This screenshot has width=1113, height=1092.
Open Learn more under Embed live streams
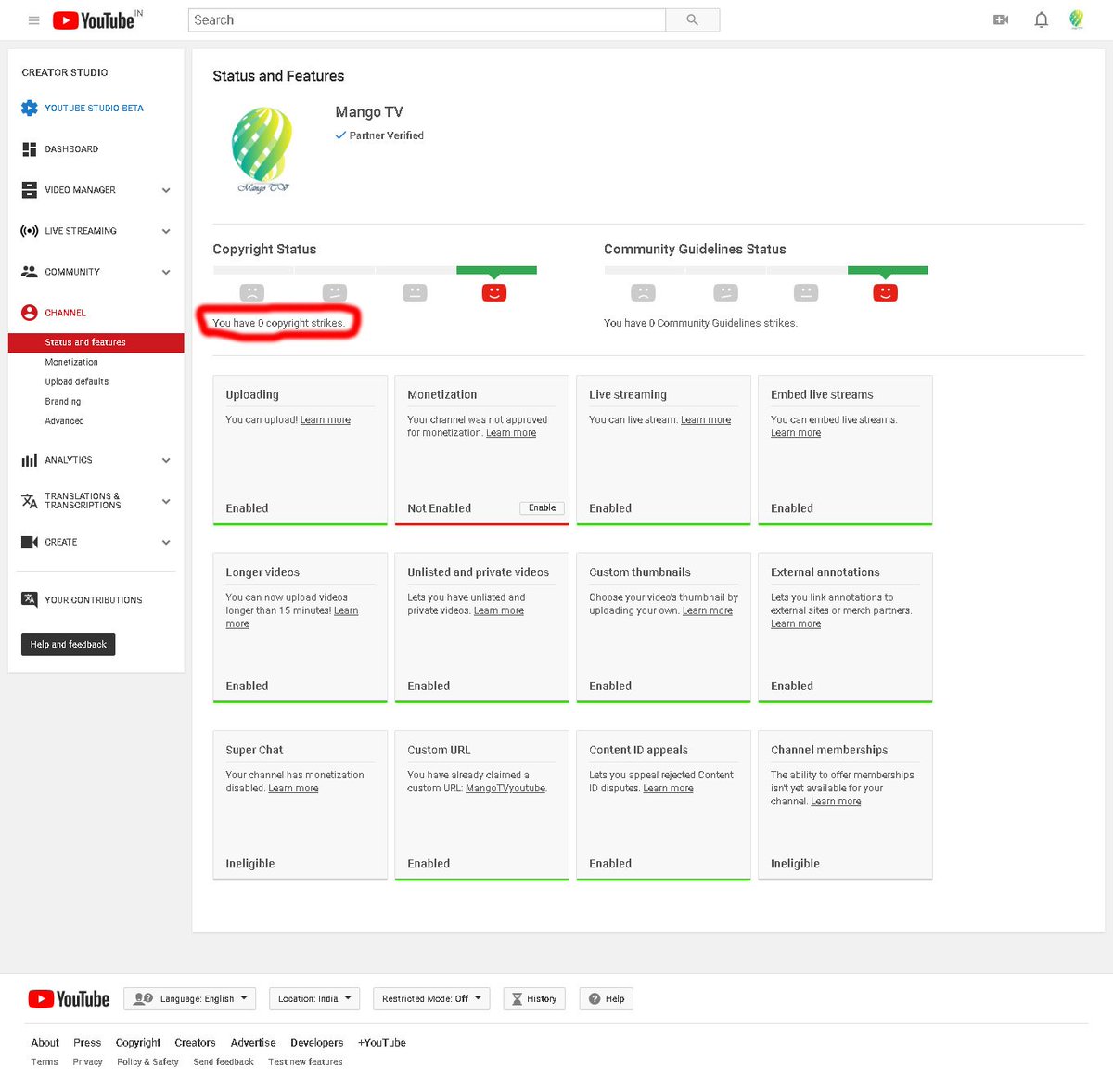[x=796, y=433]
